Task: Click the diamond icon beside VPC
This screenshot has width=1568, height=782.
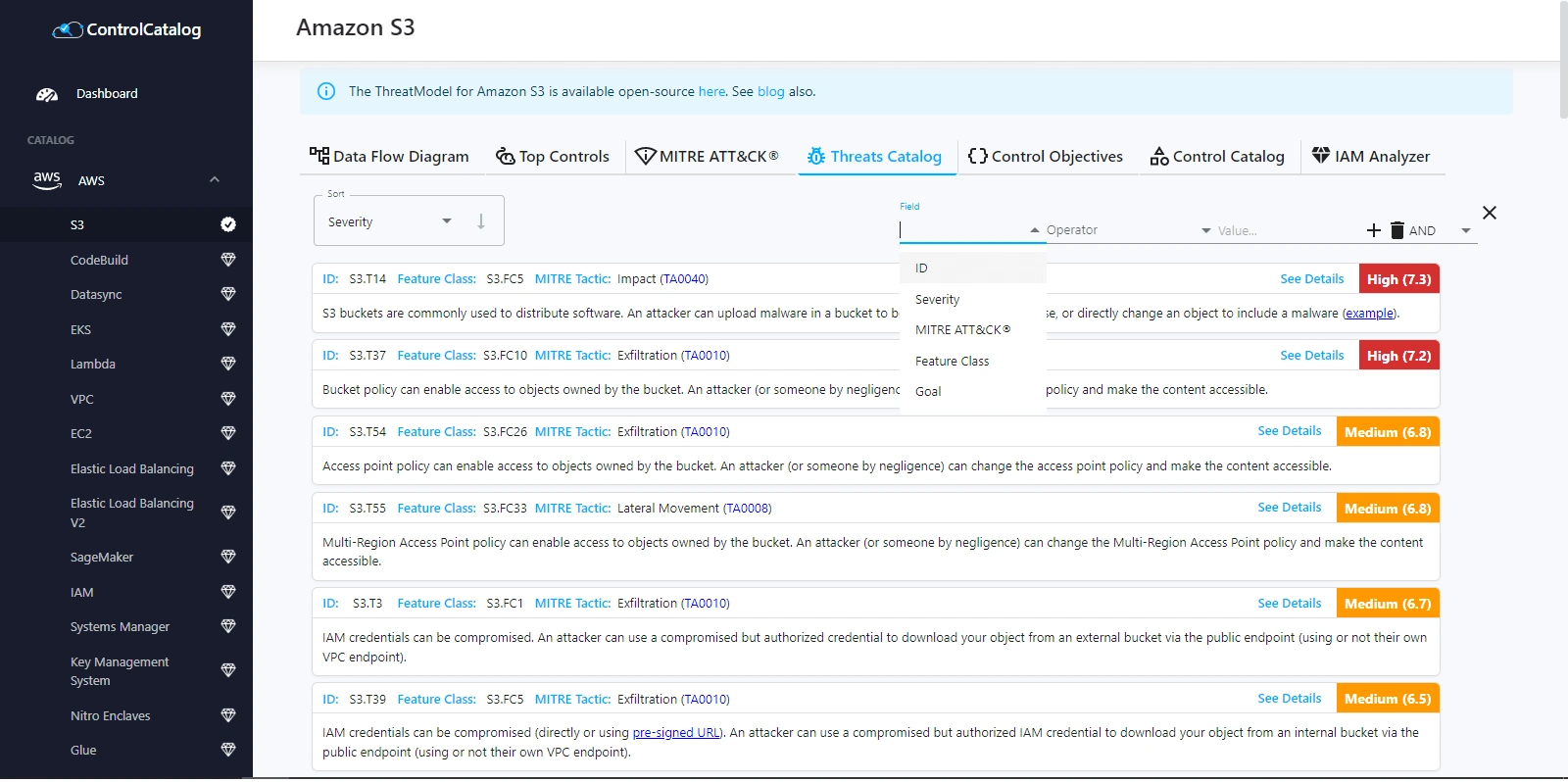Action: pos(228,399)
